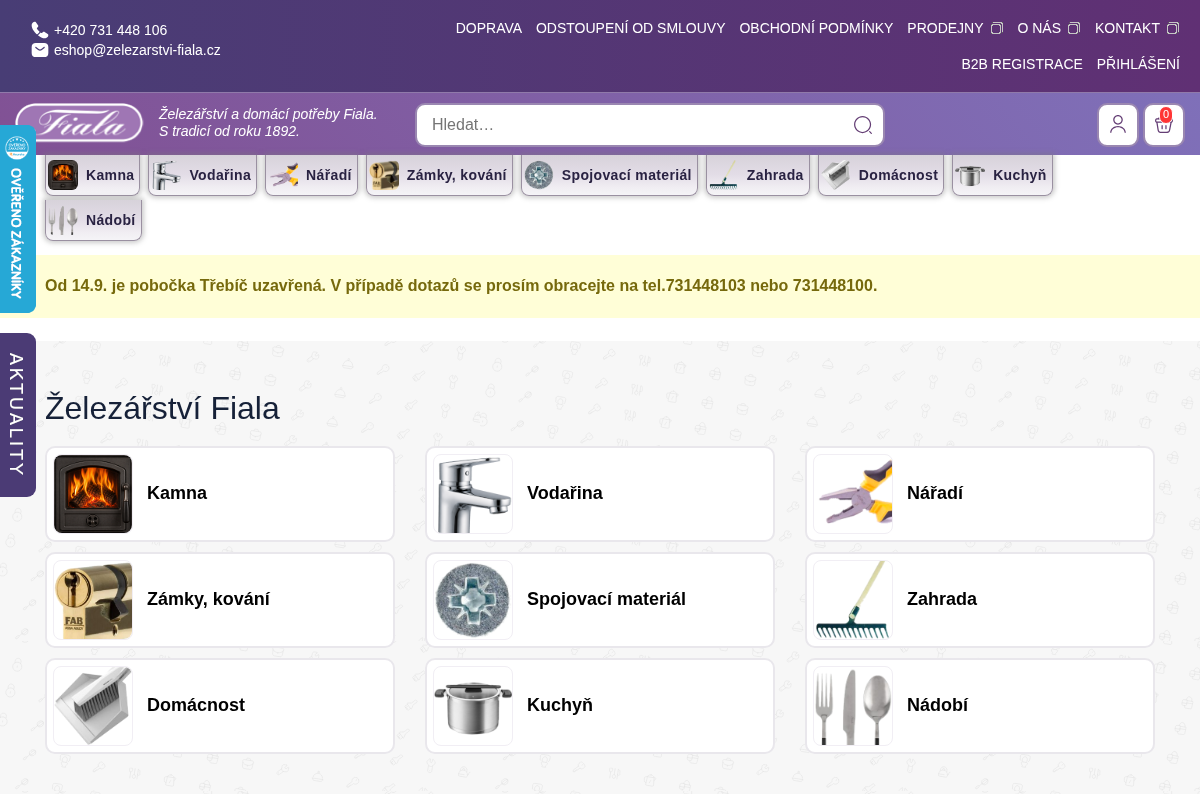Open Obchodní podmínky link

(816, 28)
